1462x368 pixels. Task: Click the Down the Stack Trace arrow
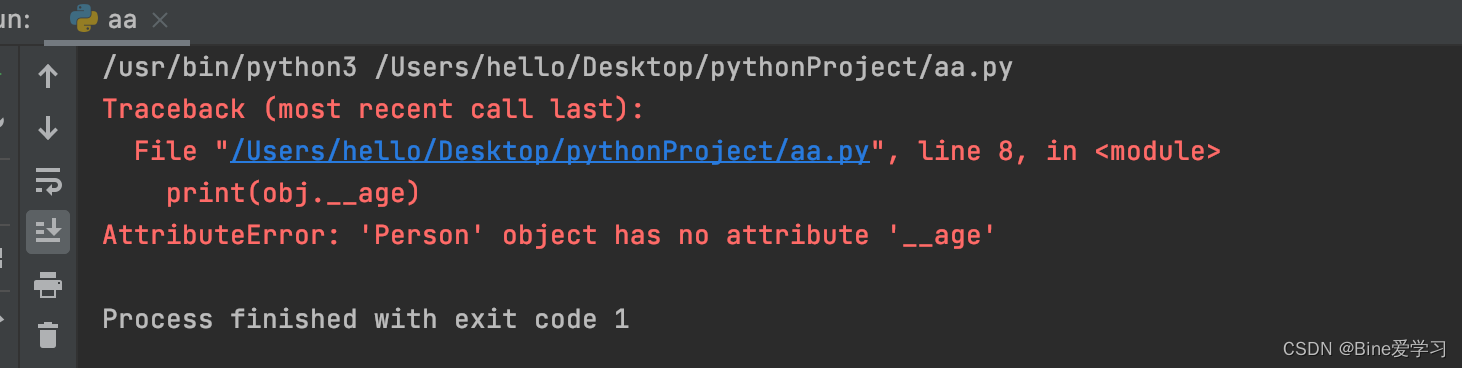coord(47,128)
